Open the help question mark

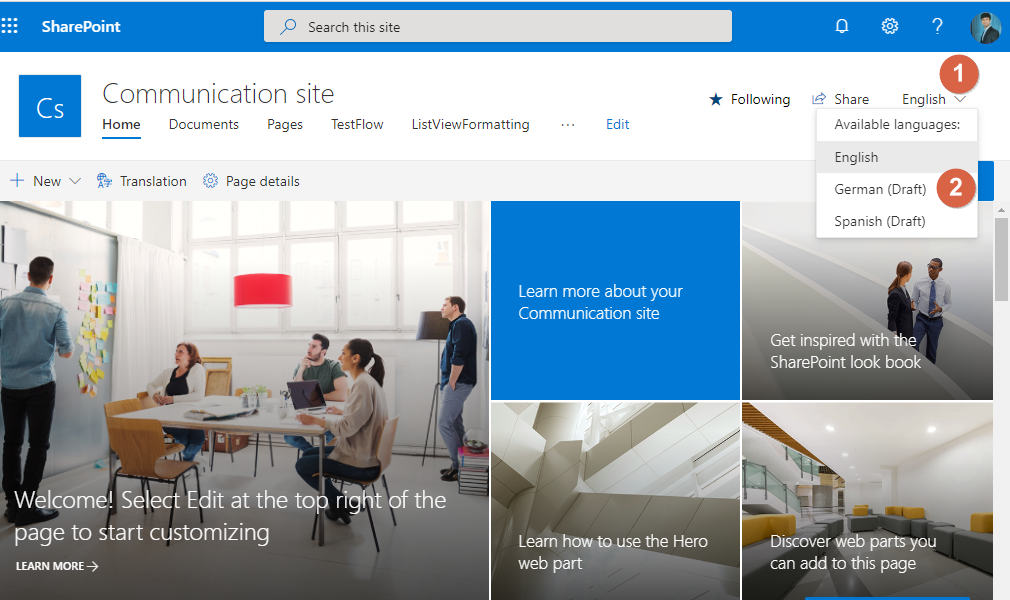937,26
